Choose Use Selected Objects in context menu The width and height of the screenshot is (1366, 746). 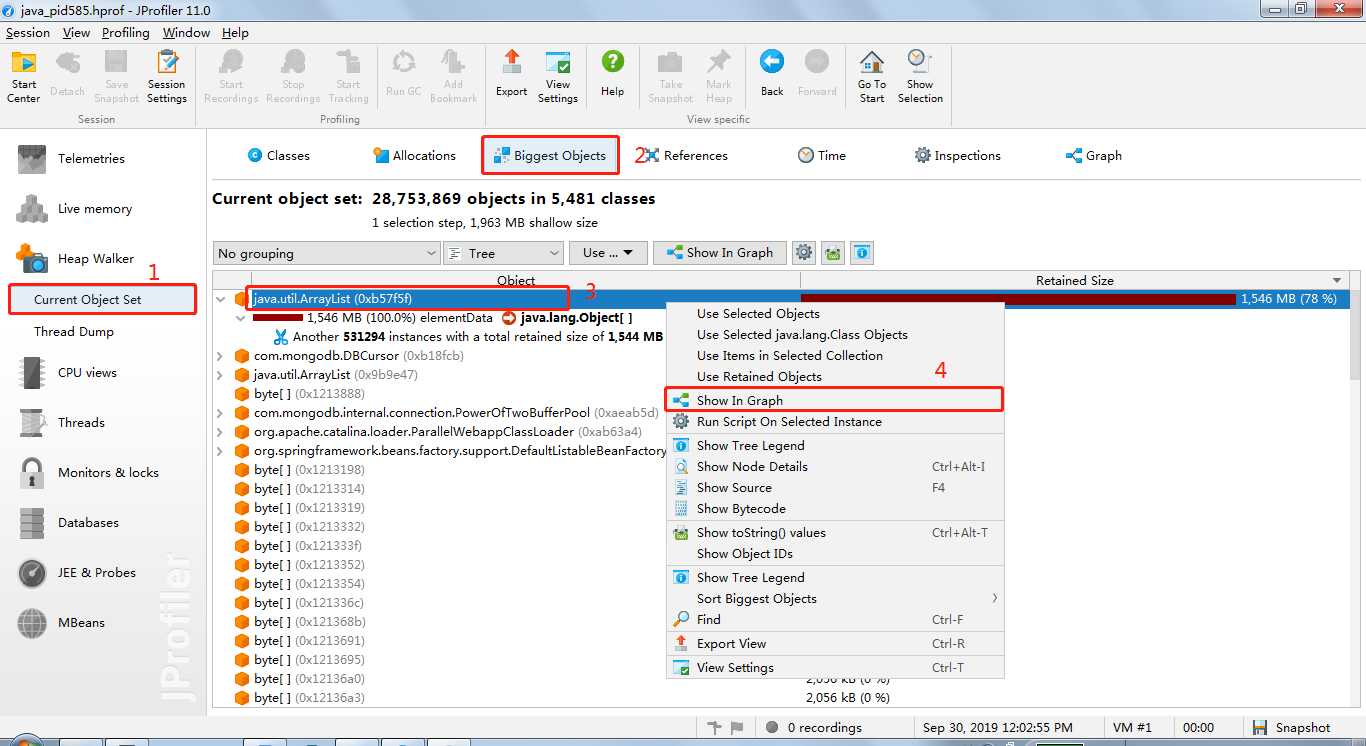point(835,313)
